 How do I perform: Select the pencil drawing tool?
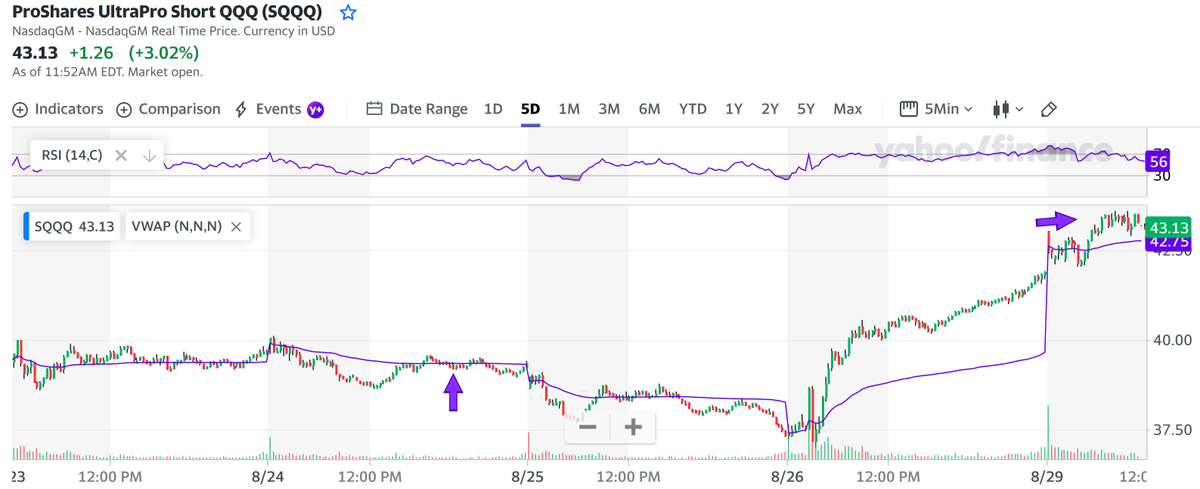[x=1049, y=109]
